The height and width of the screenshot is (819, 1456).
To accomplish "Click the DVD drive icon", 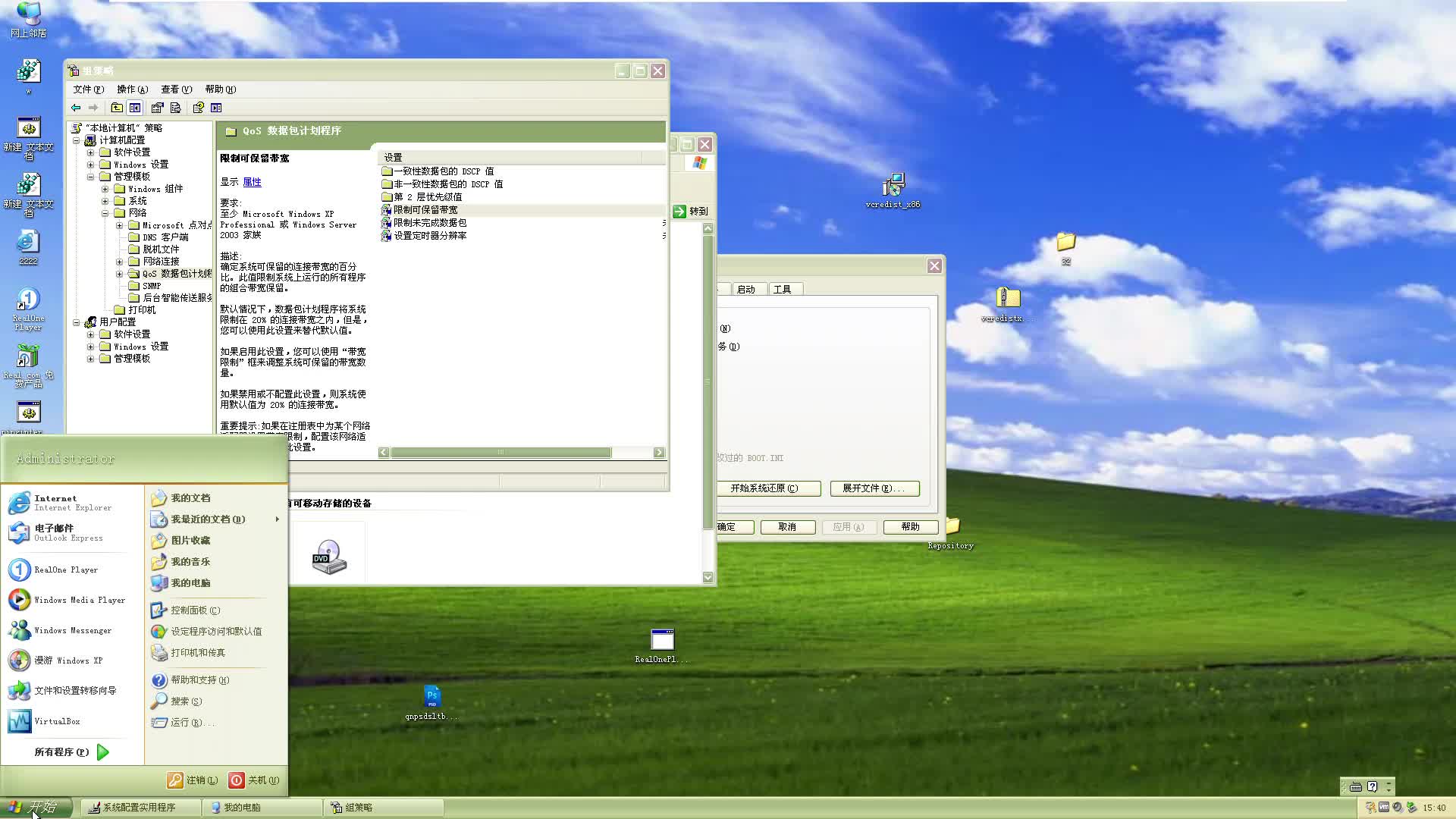I will click(x=329, y=557).
